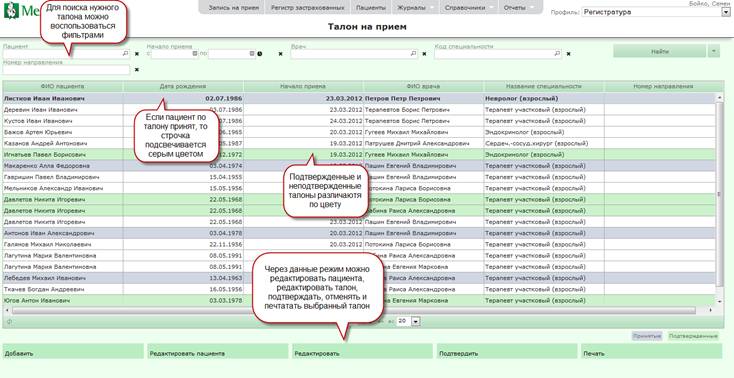Click the vertical scrollbar of the table
This screenshot has height=378, width=734.
(719, 194)
